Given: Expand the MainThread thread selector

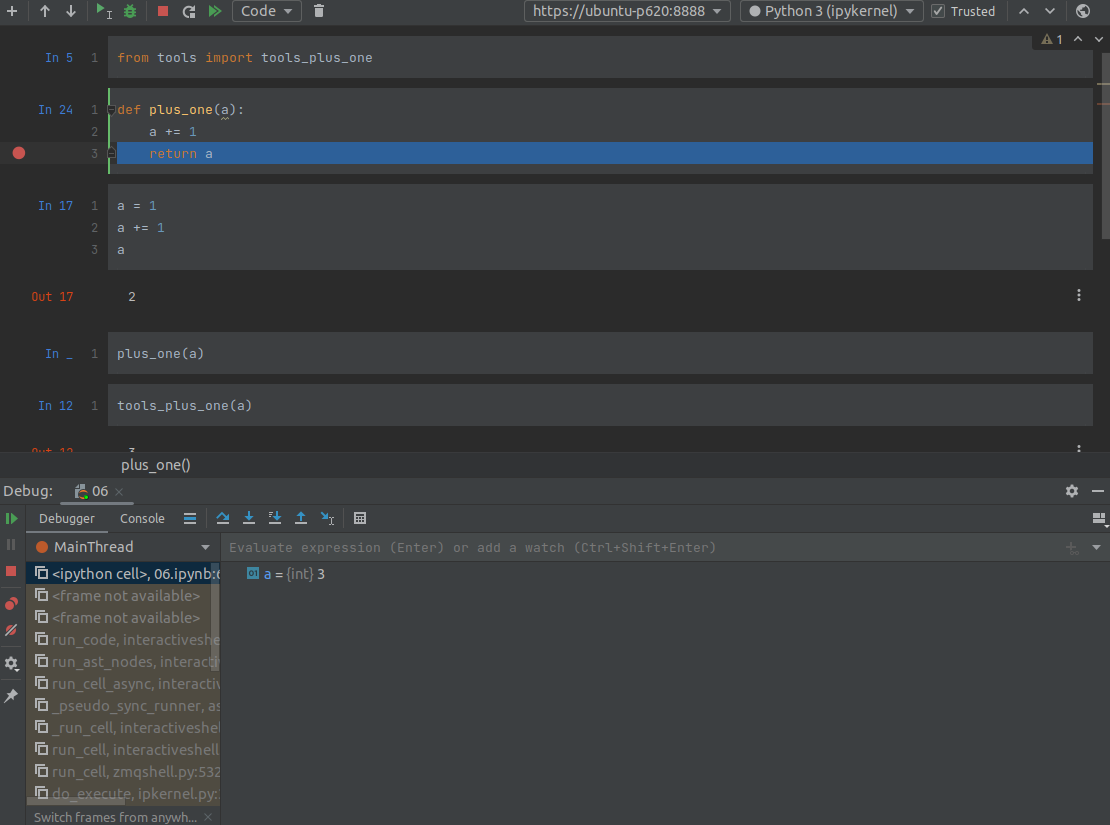Looking at the screenshot, I should 205,547.
